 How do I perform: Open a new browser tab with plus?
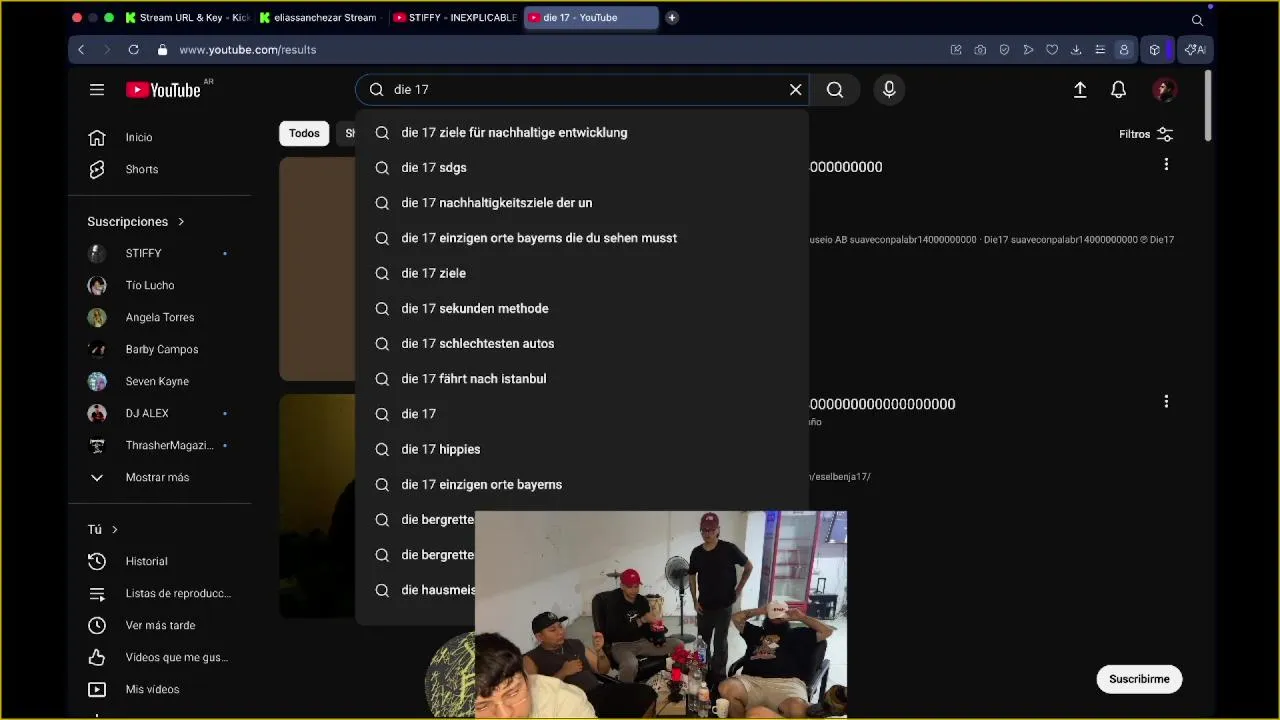point(672,17)
